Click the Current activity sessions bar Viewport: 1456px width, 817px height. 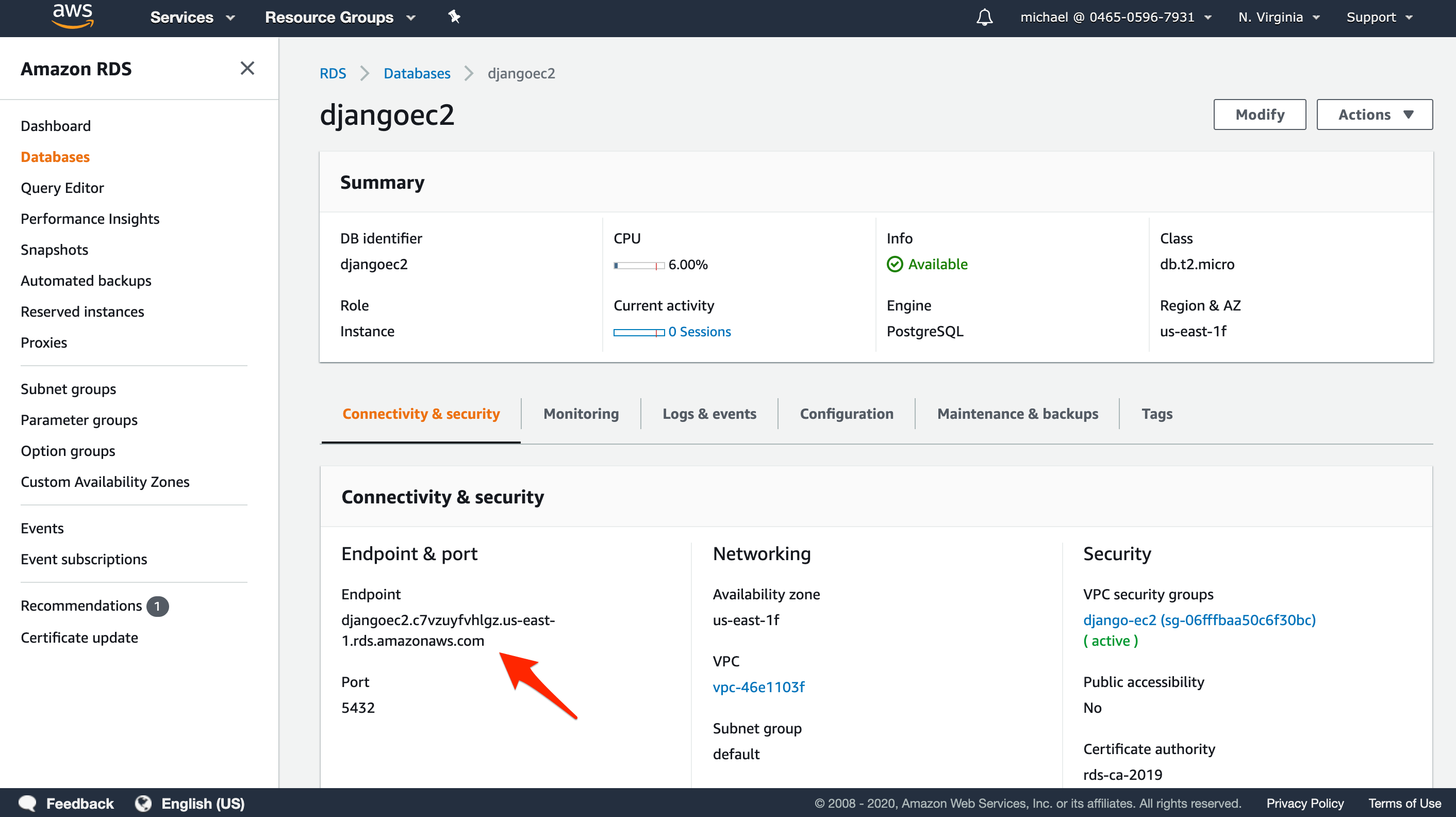[x=639, y=333]
